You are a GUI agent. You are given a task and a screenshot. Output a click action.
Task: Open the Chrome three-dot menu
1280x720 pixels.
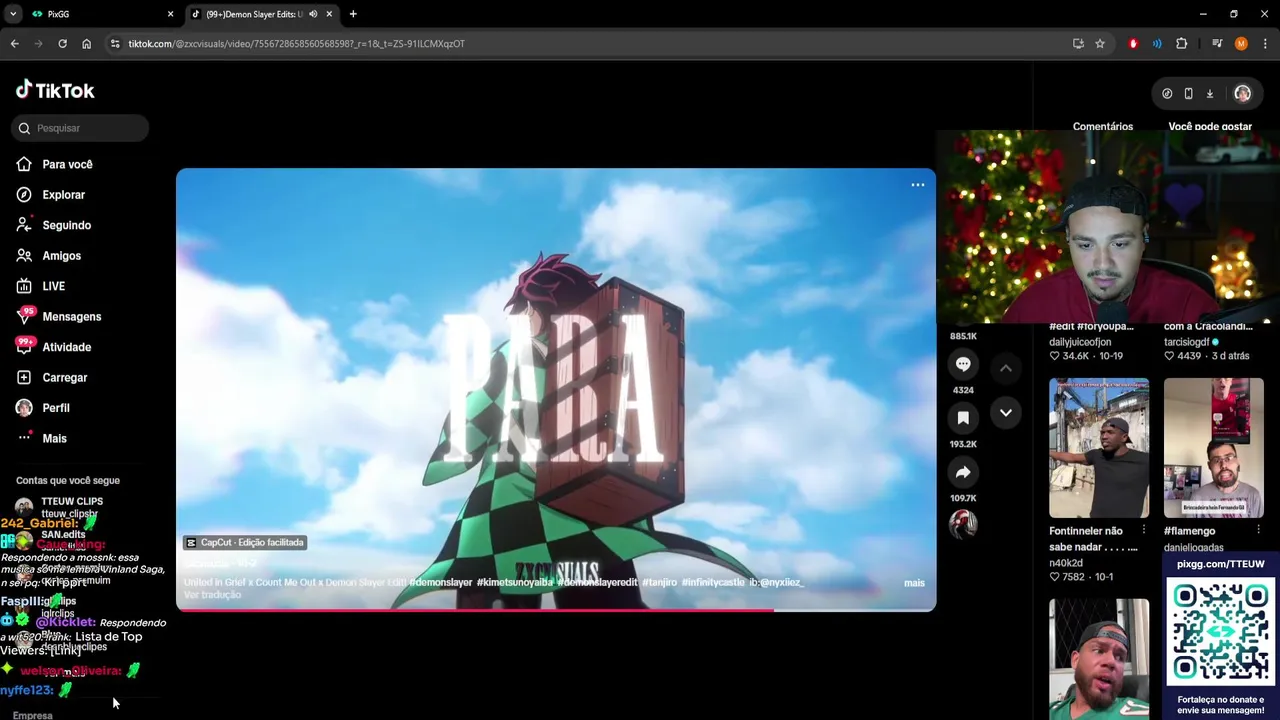point(1265,44)
